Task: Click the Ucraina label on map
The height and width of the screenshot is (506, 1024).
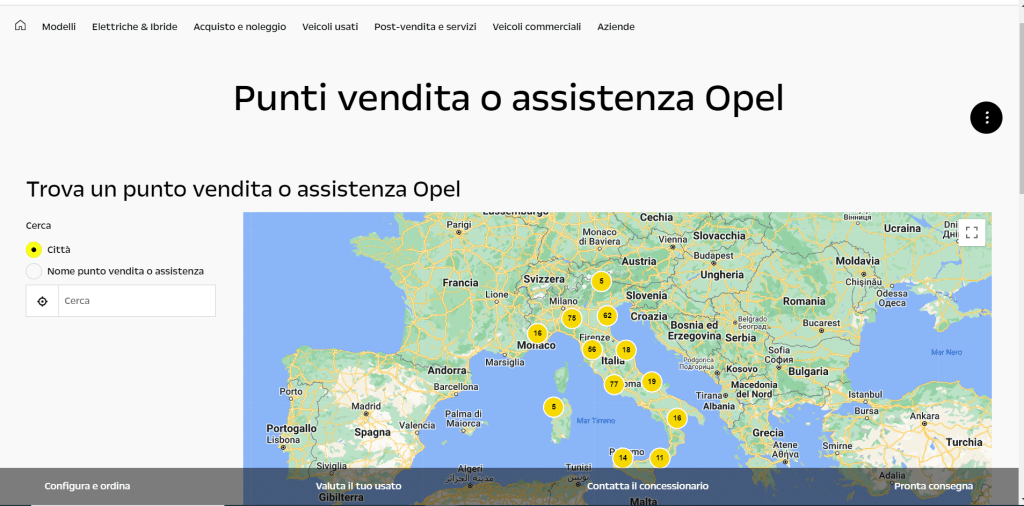Action: pyautogui.click(x=902, y=229)
